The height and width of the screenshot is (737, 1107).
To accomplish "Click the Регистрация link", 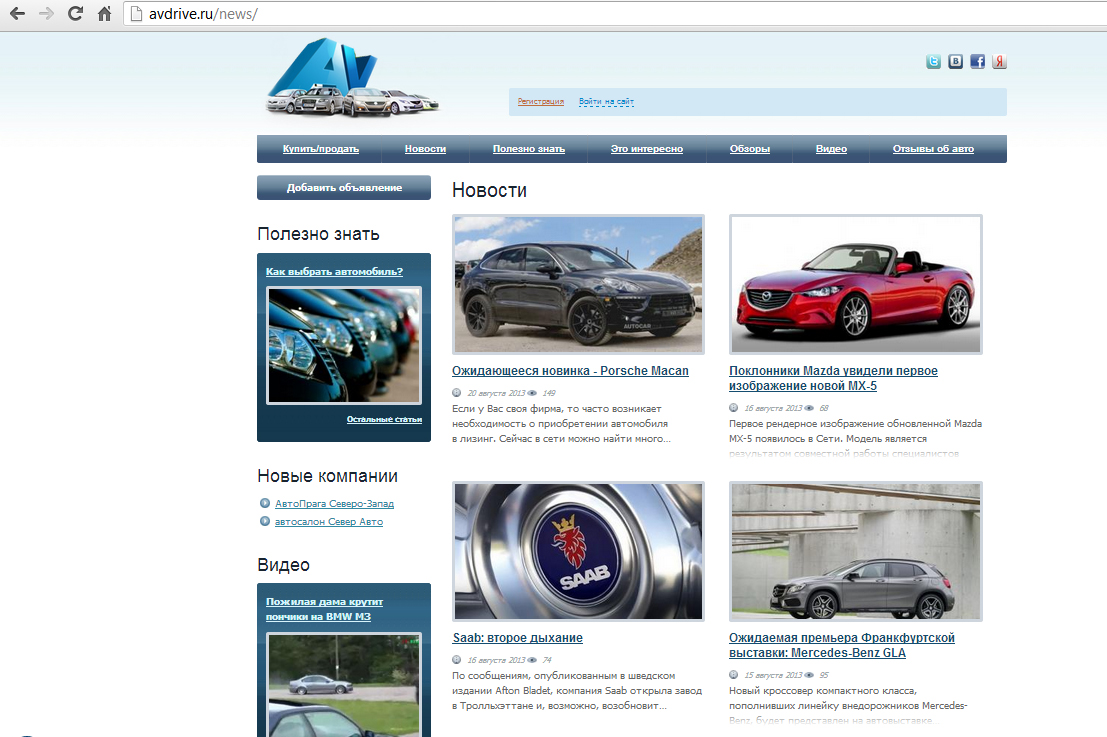I will [x=541, y=102].
